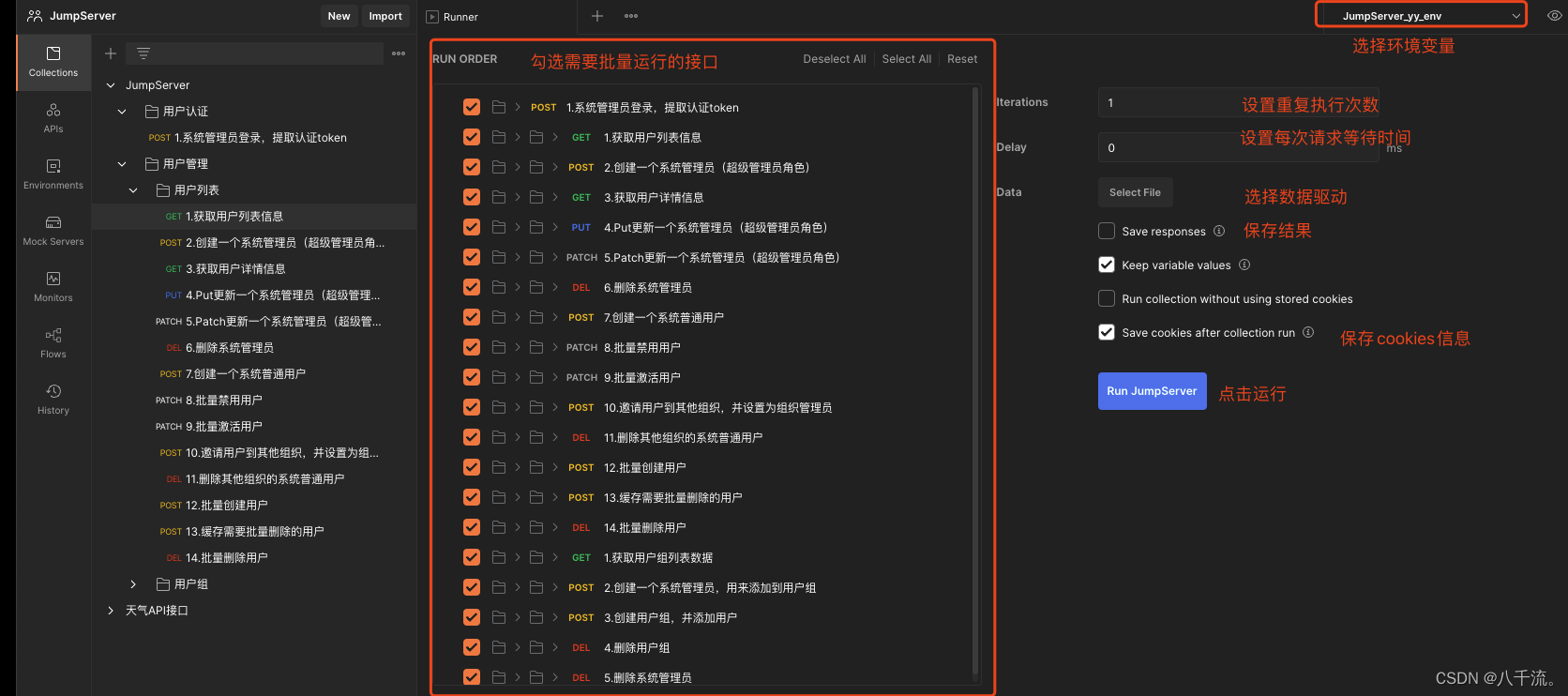Click the filter icon in the collections search bar

[x=143, y=53]
